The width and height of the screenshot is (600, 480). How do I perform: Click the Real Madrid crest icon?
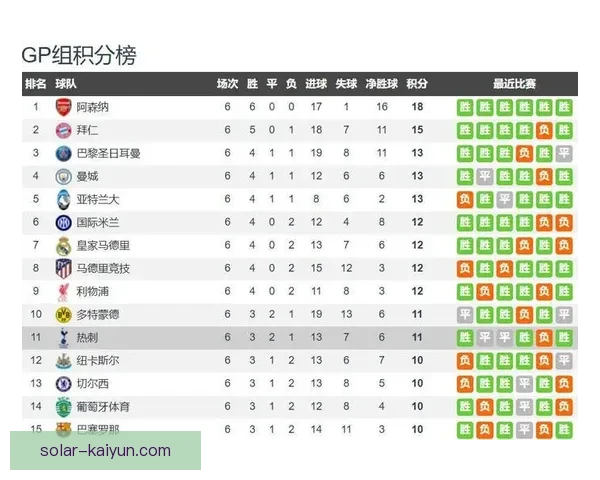(64, 245)
